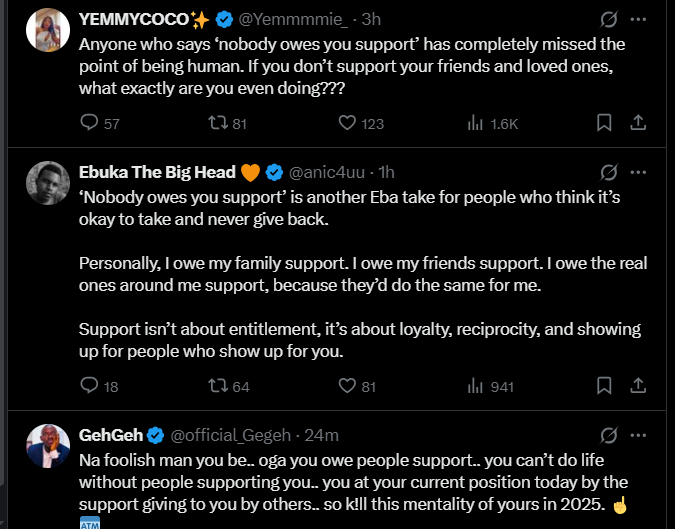
Task: Bookmark YEMMYCOCO's tweet
Action: pyautogui.click(x=604, y=123)
